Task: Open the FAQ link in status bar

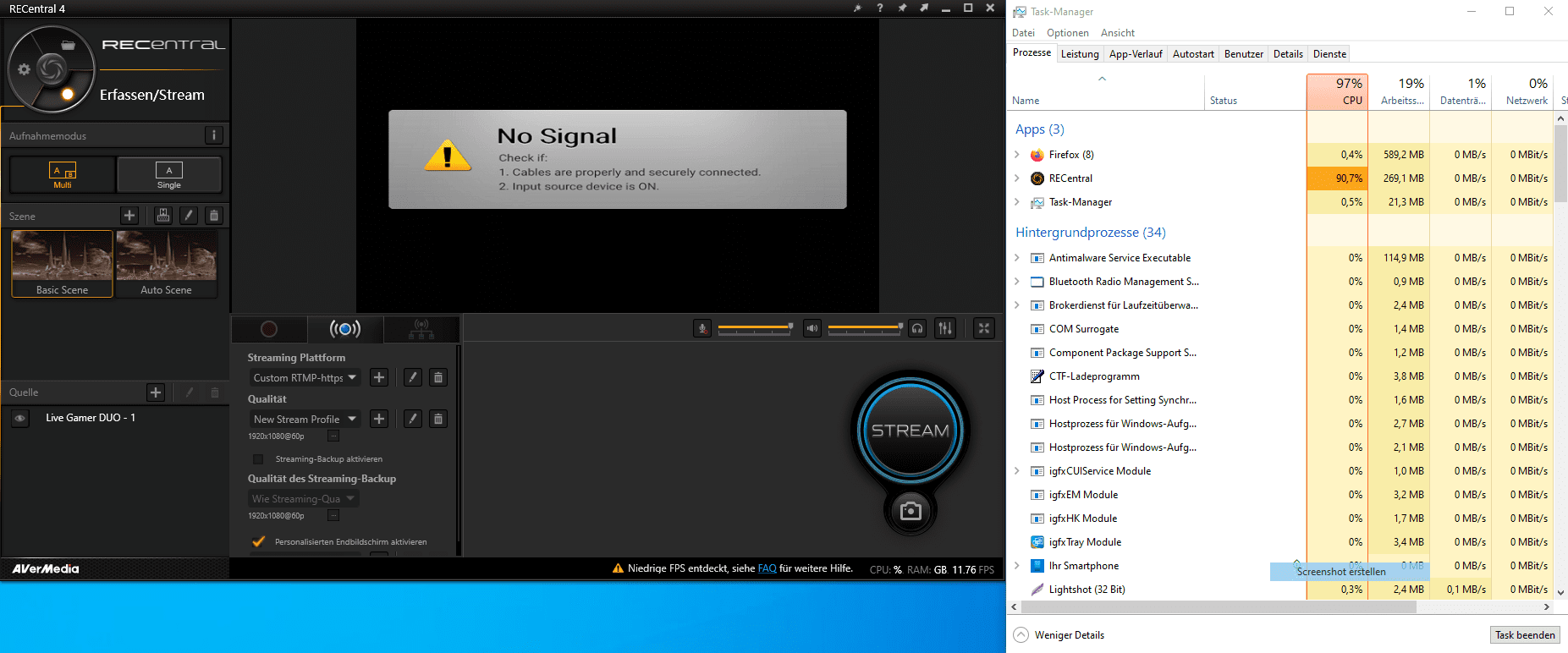Action: [767, 568]
